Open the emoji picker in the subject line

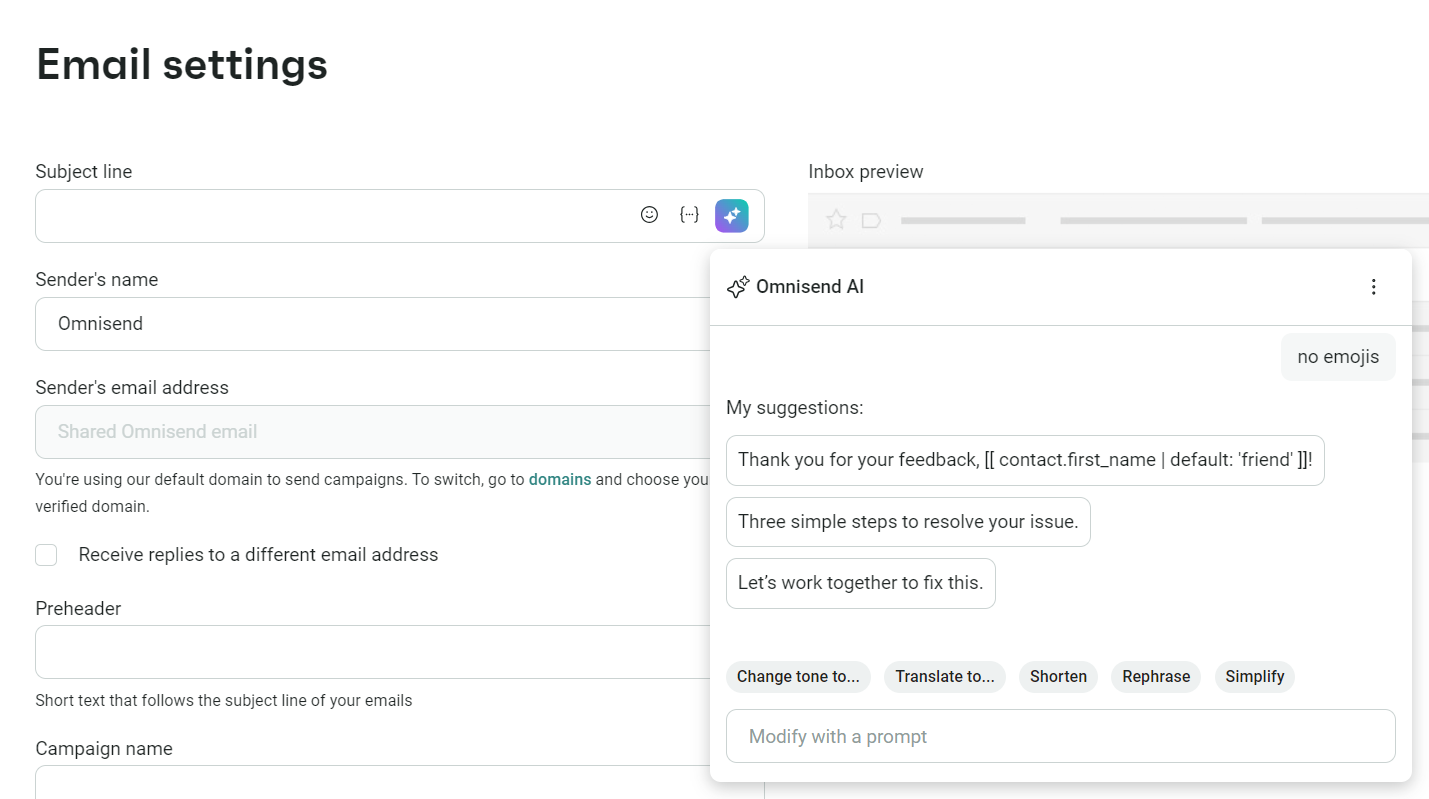pos(649,214)
